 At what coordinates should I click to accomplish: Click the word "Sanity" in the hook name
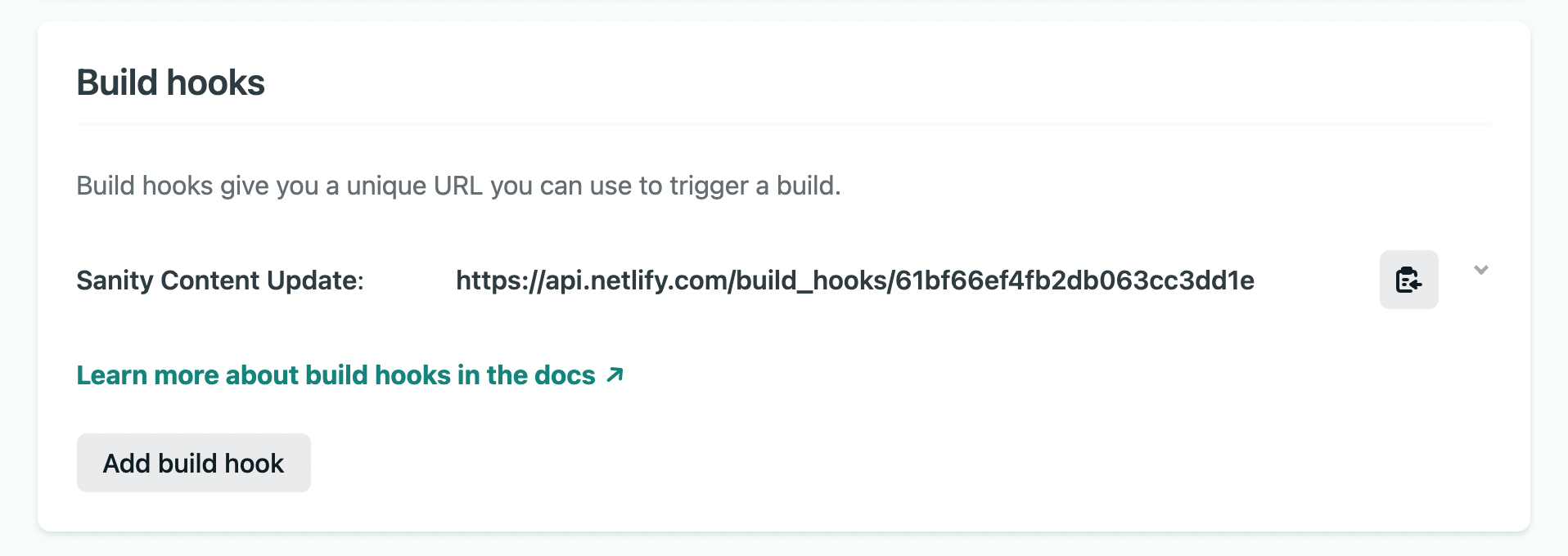click(x=115, y=280)
